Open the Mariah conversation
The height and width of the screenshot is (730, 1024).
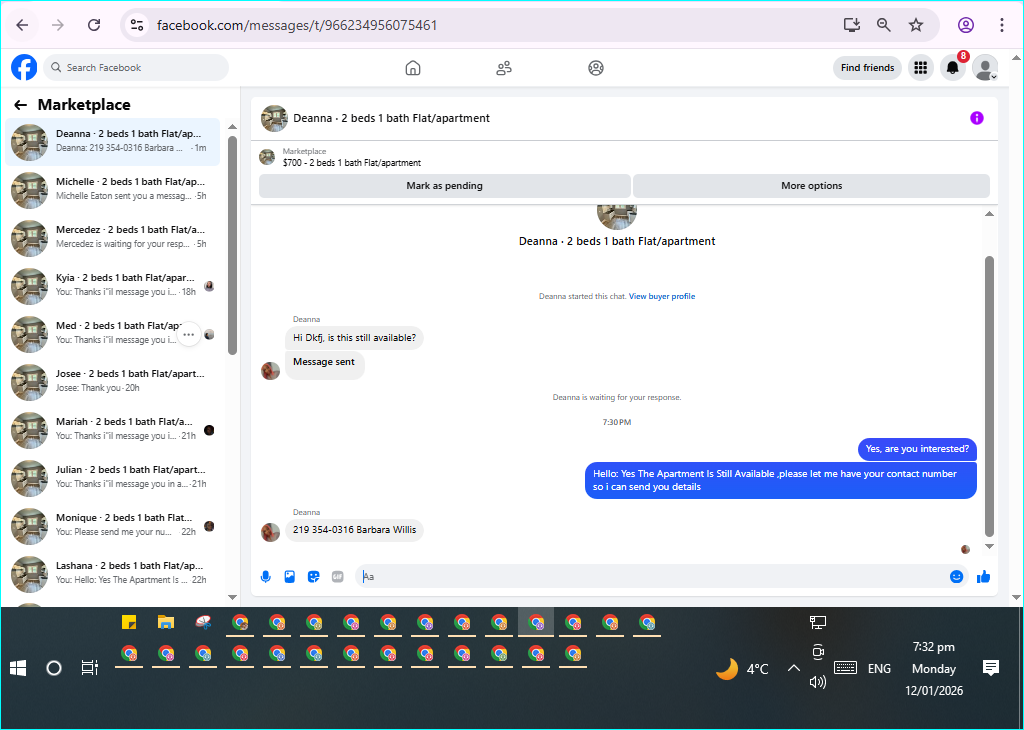[x=112, y=430]
